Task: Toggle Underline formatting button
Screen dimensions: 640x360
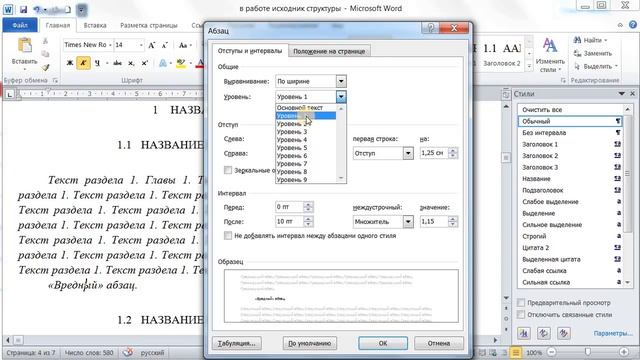Action: point(97,63)
